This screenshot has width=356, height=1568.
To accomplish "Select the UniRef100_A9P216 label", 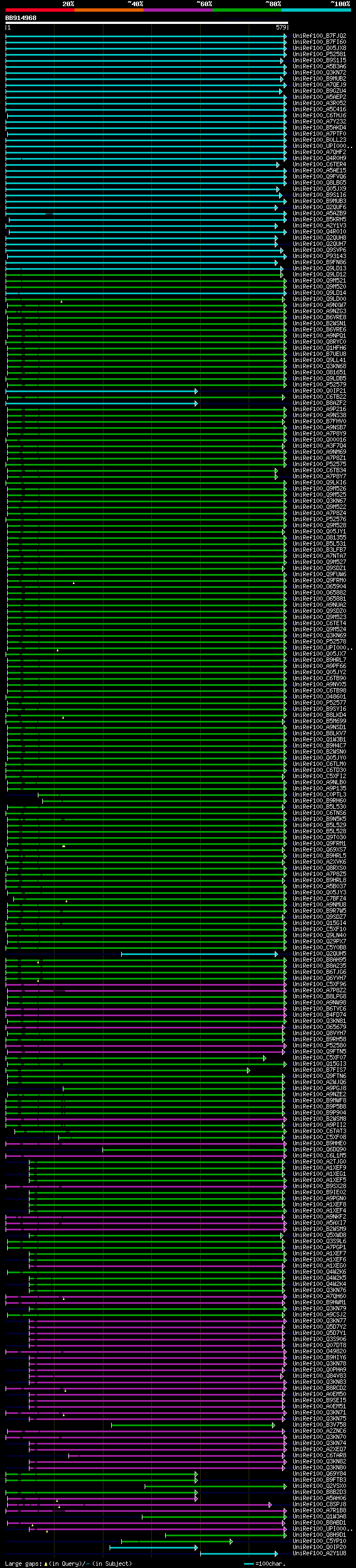I will 319,409.
